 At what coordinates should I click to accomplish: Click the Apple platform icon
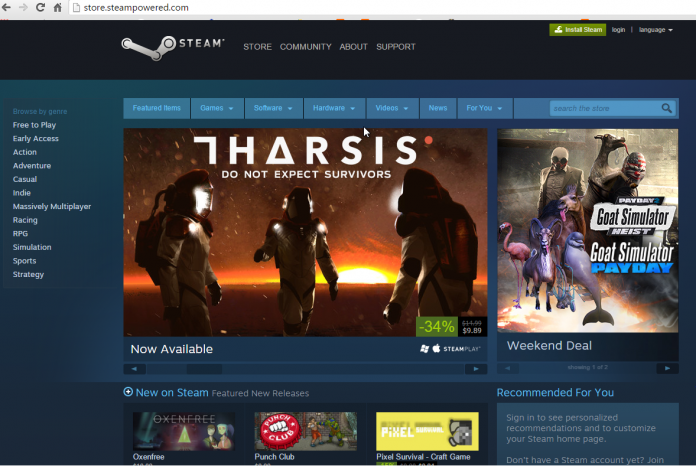[x=436, y=349]
